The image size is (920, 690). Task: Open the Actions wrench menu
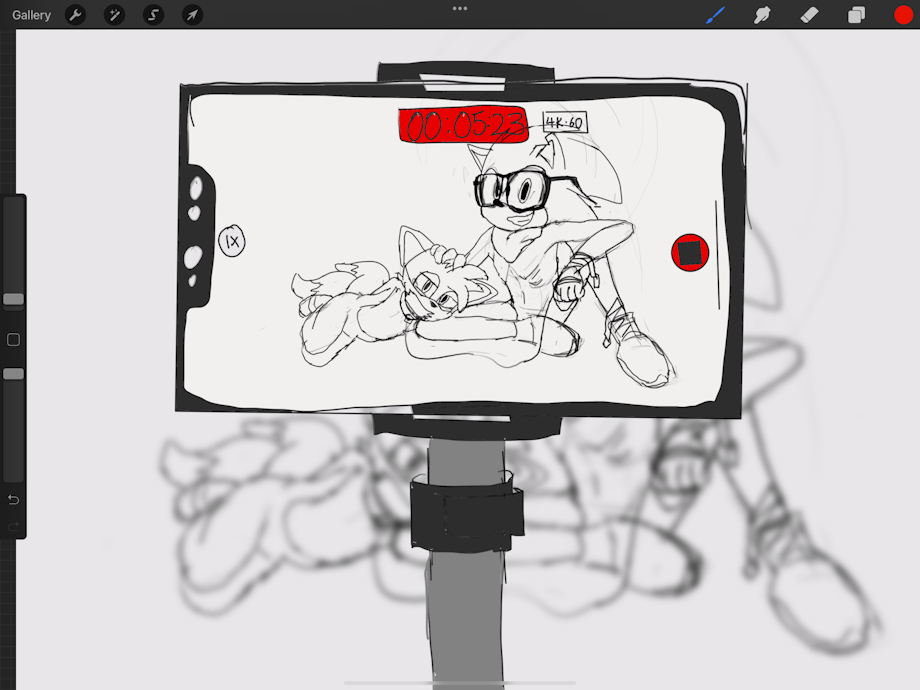tap(75, 15)
